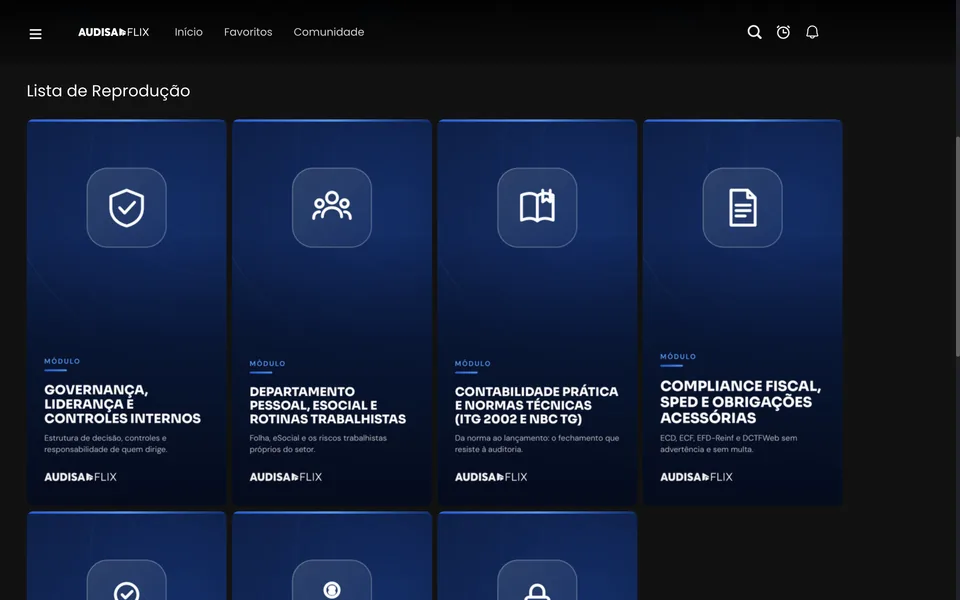Open Departamento Pessoal, eSocial module title
The height and width of the screenshot is (600, 960).
[x=328, y=405]
